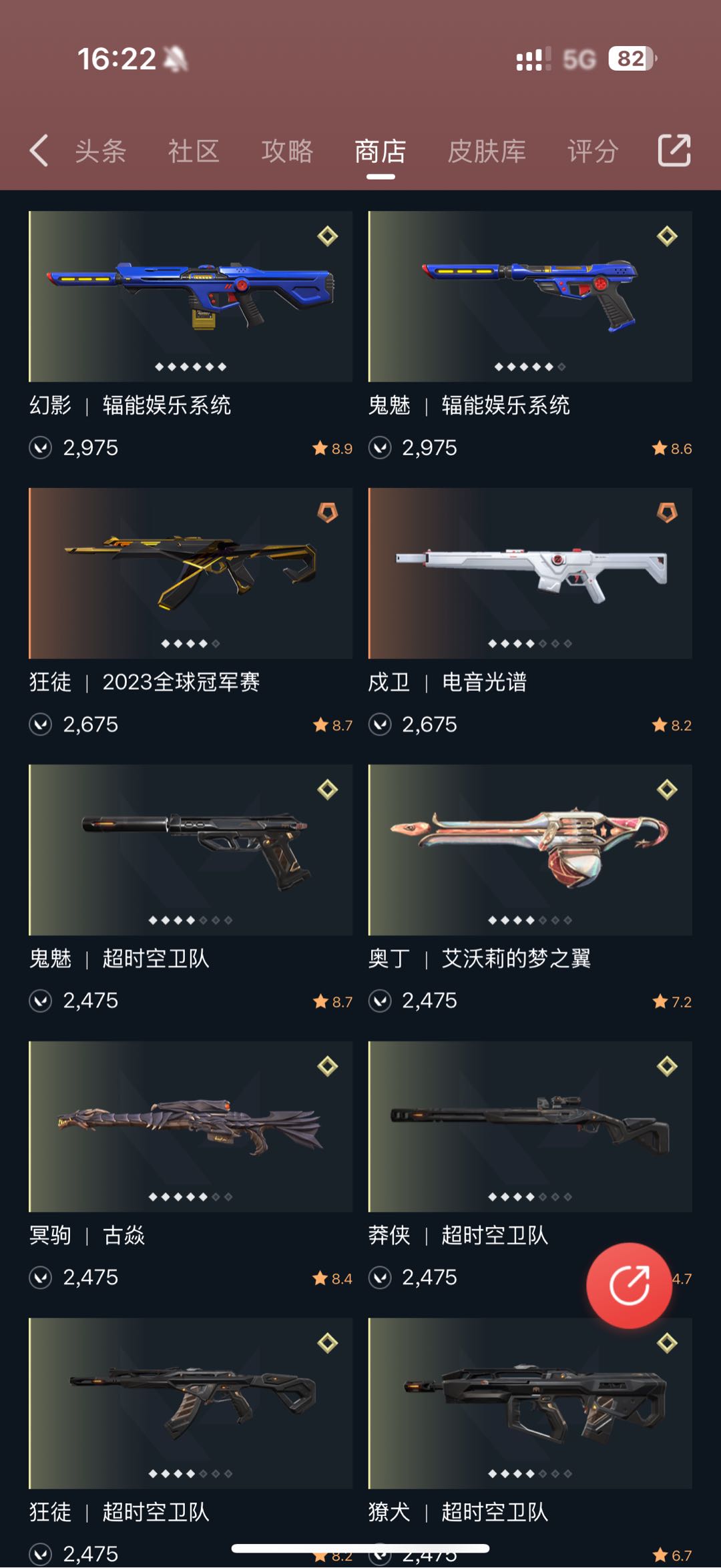The image size is (721, 1568).
Task: Open the 皮肤库 tab
Action: pyautogui.click(x=487, y=152)
